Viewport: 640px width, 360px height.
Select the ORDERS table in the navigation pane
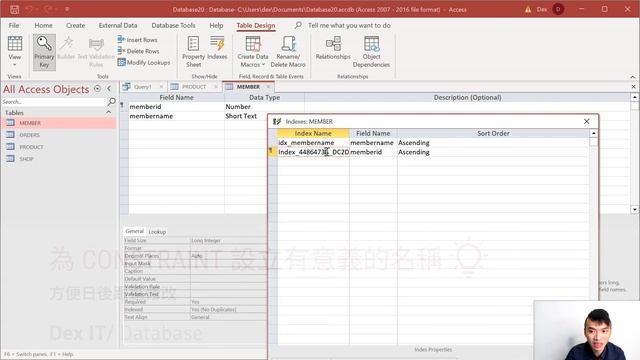[x=58, y=135]
